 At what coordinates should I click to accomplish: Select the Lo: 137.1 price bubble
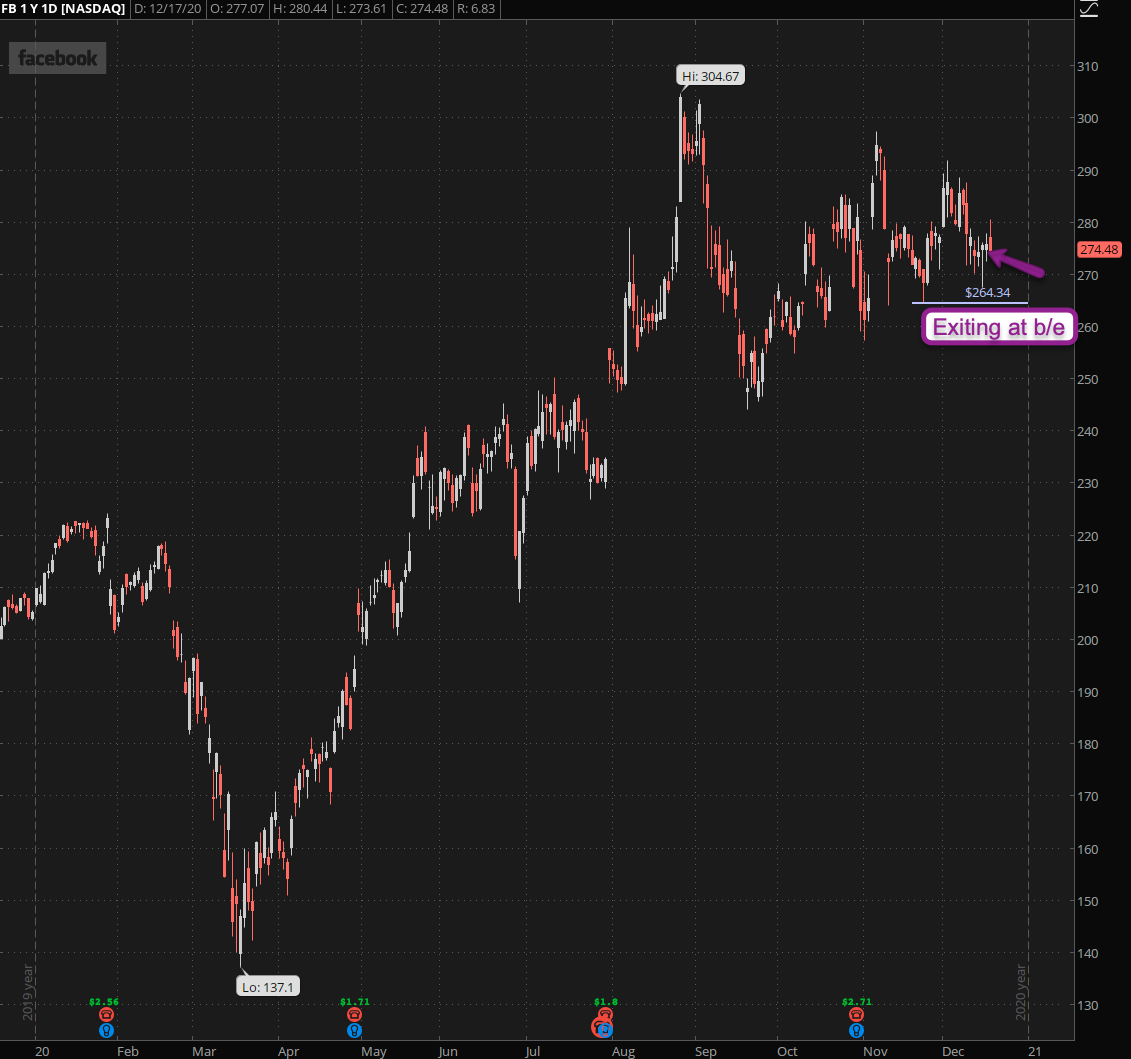point(268,987)
